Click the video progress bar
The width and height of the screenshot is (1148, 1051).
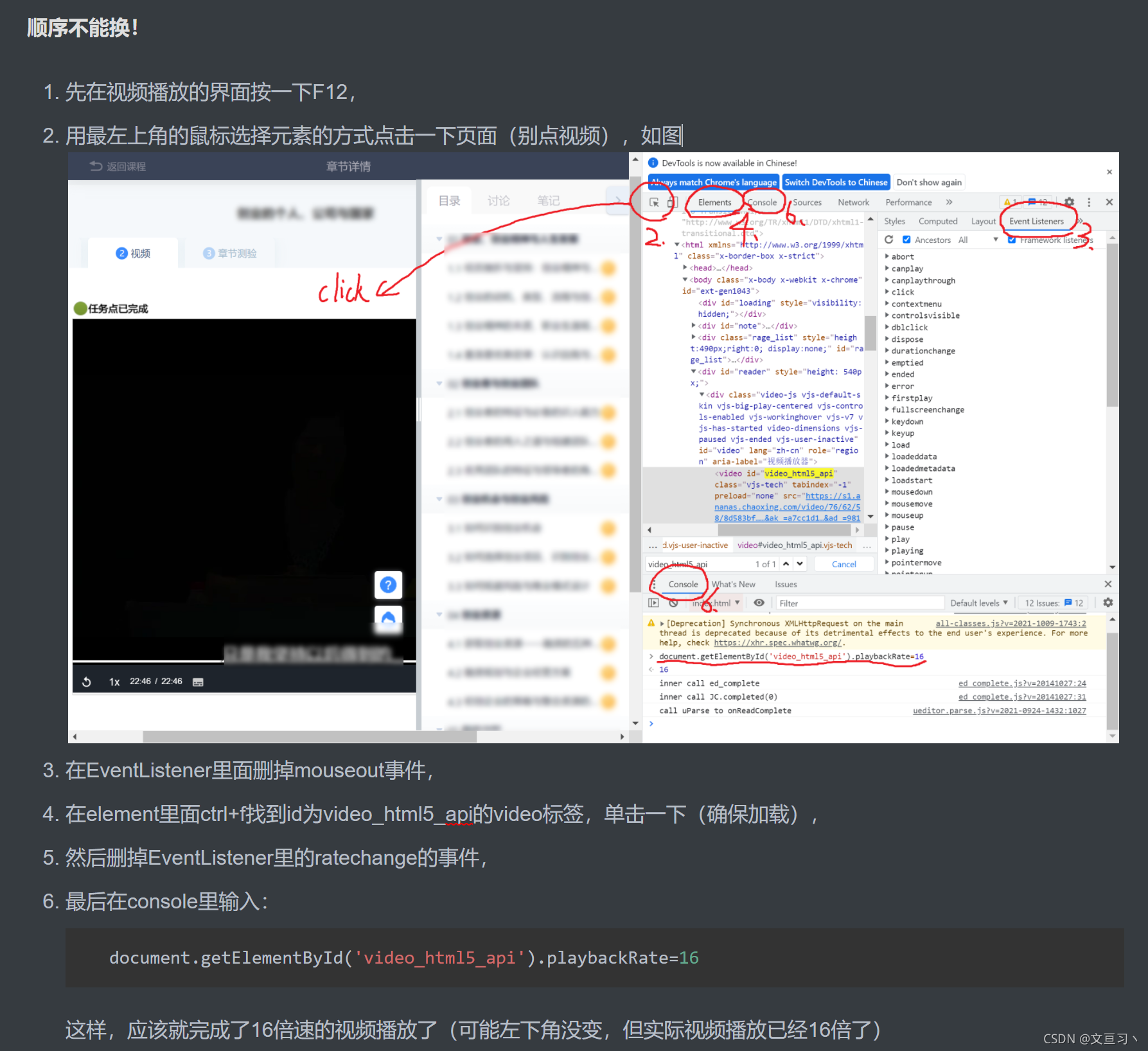(x=244, y=660)
